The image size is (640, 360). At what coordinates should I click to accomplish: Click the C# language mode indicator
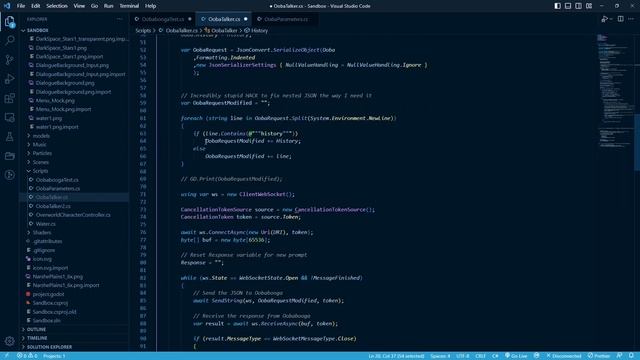coord(495,356)
